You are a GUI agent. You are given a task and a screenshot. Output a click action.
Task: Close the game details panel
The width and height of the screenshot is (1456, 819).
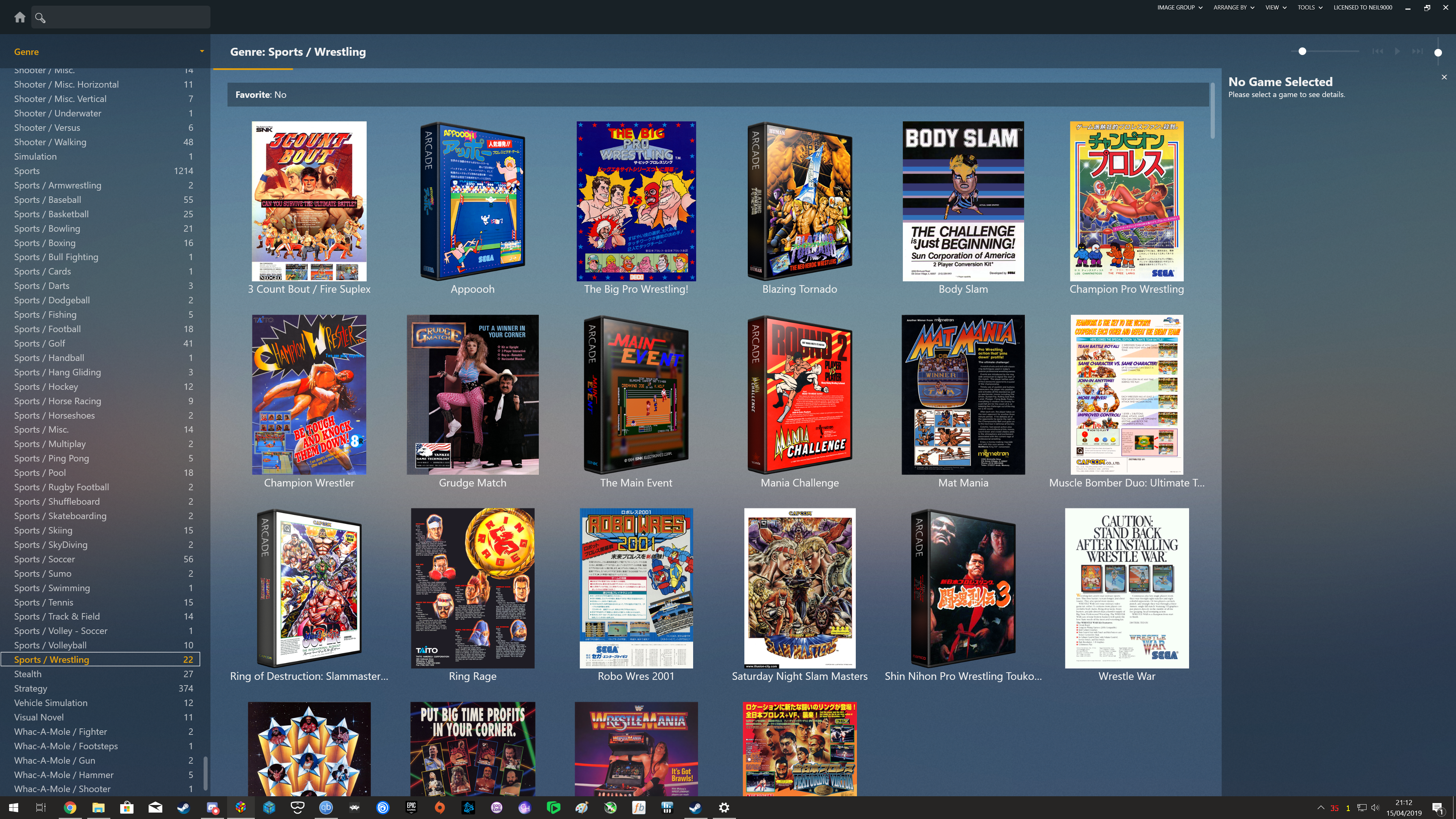point(1444,77)
